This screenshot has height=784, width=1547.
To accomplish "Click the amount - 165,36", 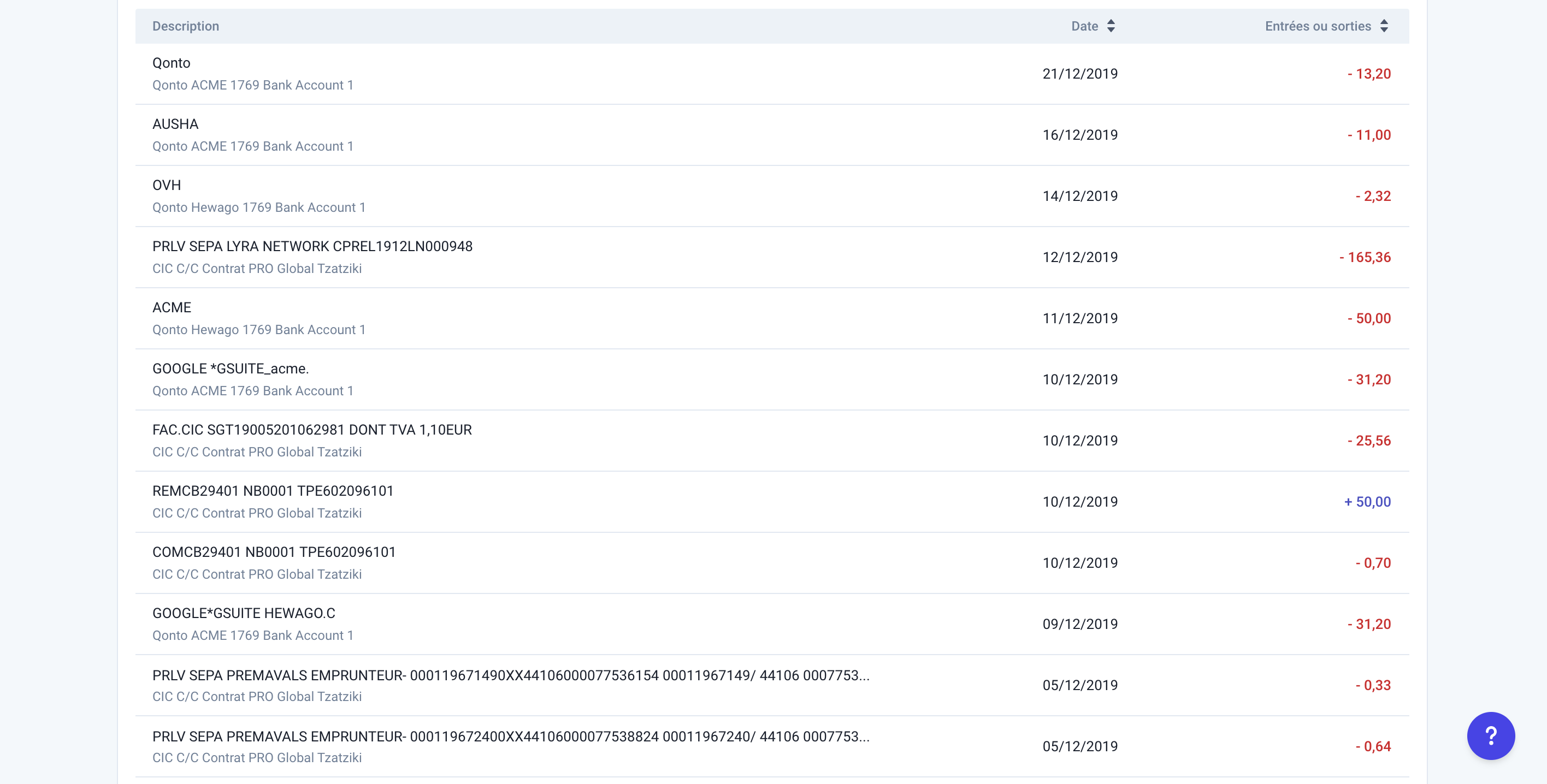I will coord(1365,258).
